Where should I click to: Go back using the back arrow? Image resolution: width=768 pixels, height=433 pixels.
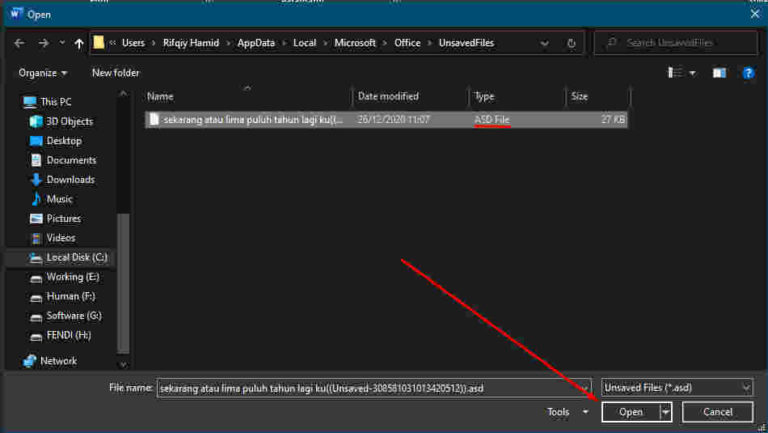coord(19,43)
